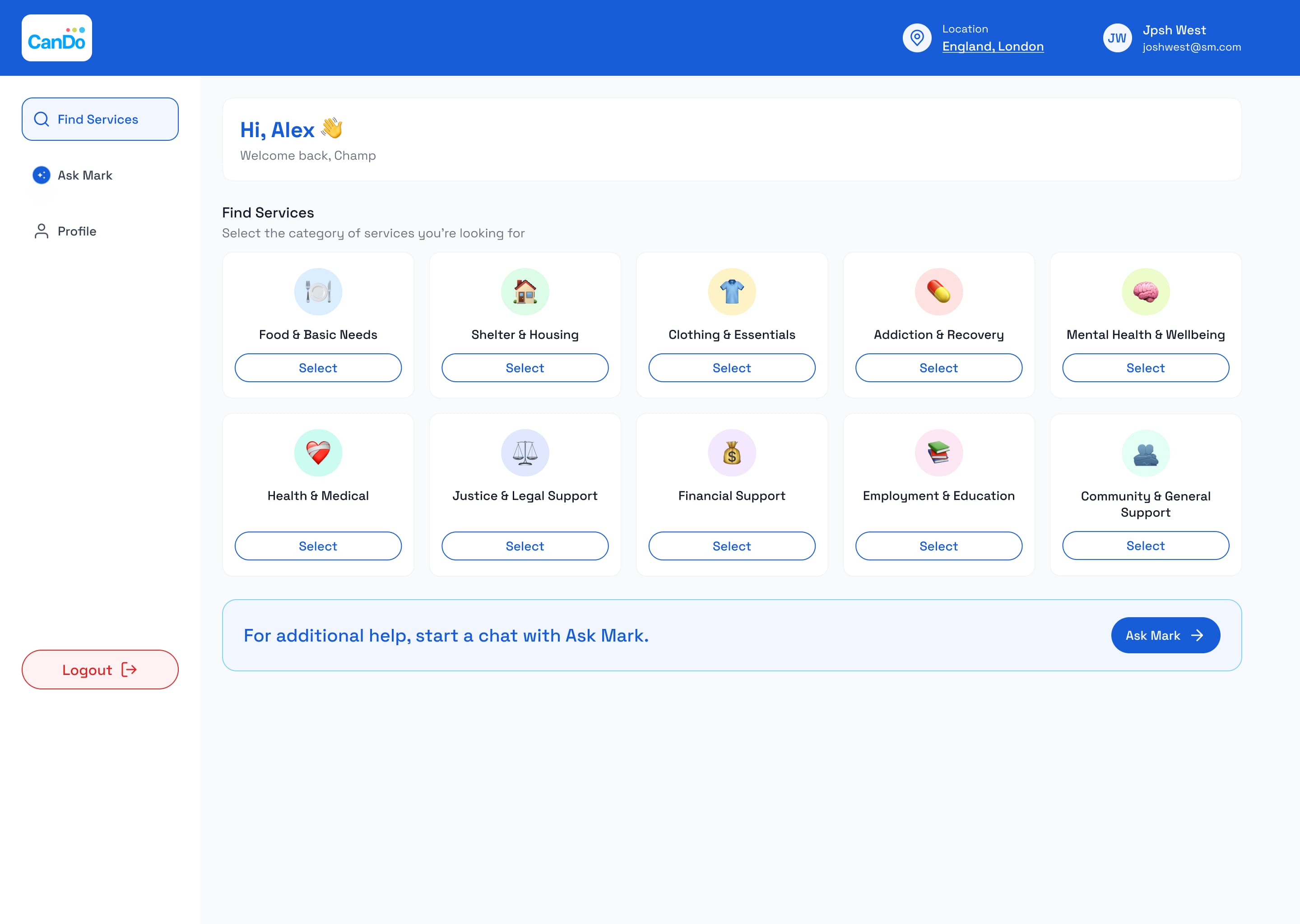The height and width of the screenshot is (924, 1300).
Task: Click the joshwest@sm.com email text
Action: (x=1191, y=47)
